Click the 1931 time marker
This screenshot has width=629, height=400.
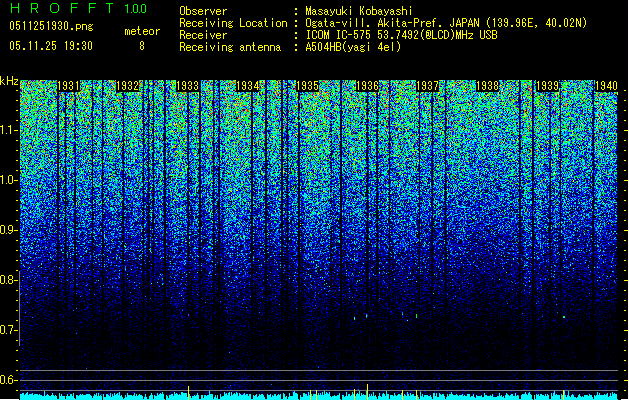click(x=68, y=86)
